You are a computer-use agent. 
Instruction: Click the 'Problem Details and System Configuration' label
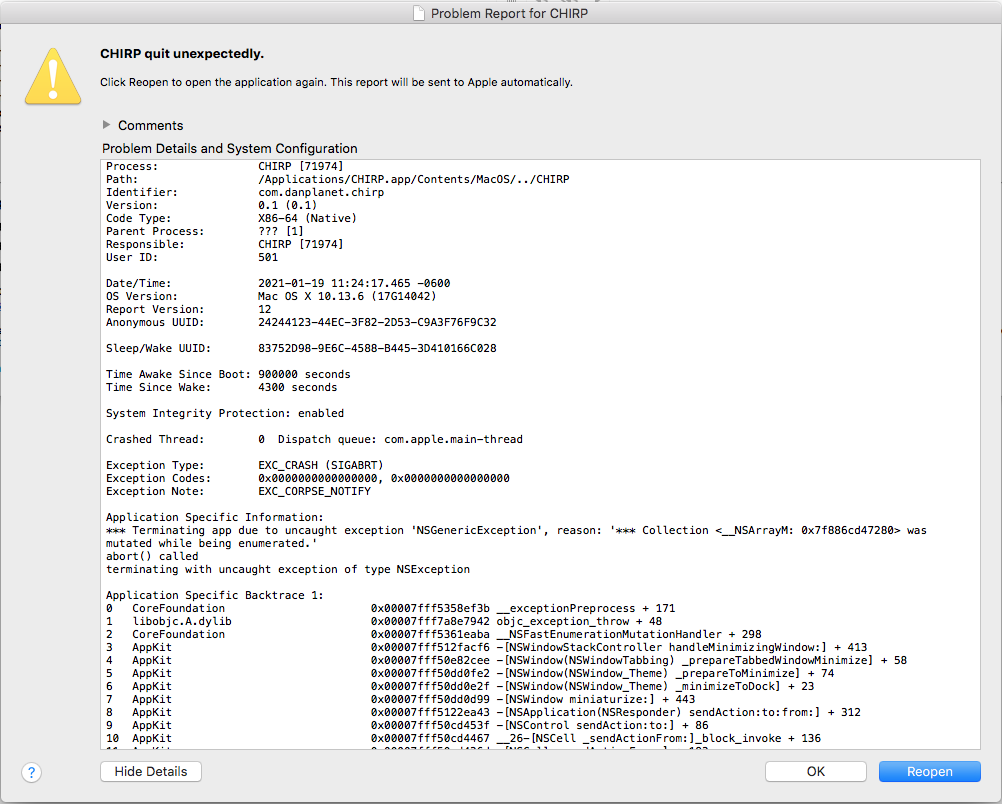229,148
